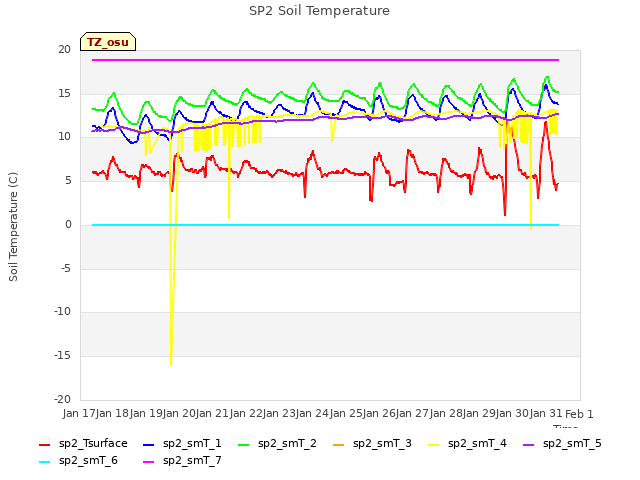The height and width of the screenshot is (480, 640).
Task: Click the Jan 28 x-axis tick label
Action: pos(445,413)
